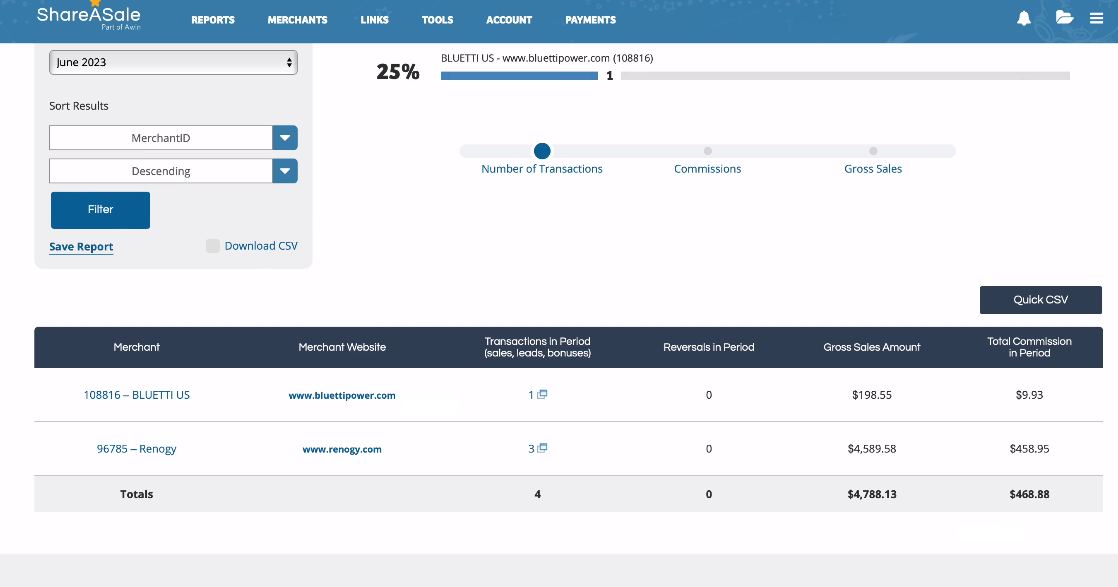
Task: Click the $468.88 totals commission
Action: pos(1029,494)
